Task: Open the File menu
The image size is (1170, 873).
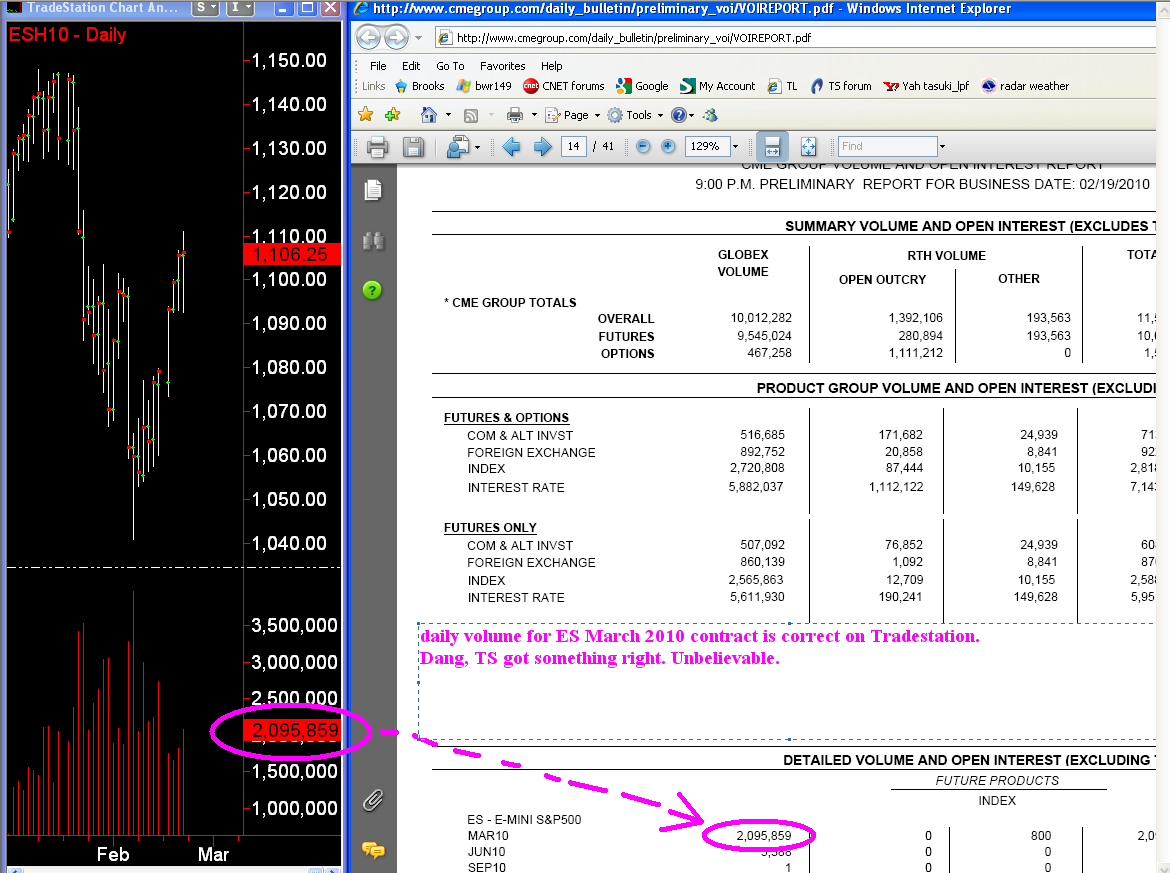Action: (378, 66)
